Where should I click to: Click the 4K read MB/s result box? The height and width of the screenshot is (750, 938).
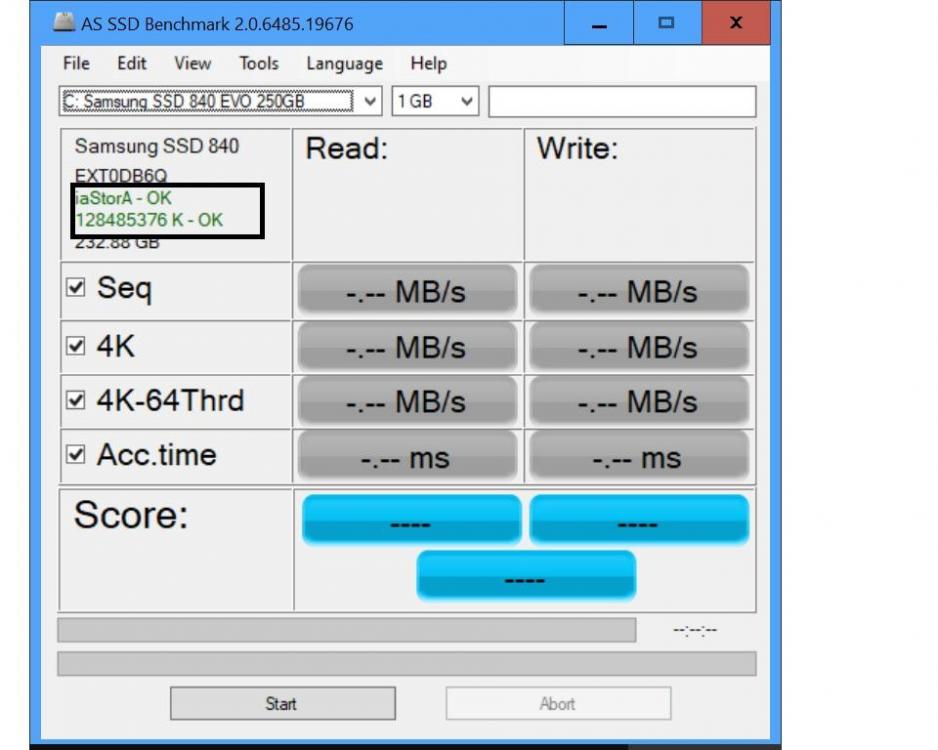click(407, 346)
